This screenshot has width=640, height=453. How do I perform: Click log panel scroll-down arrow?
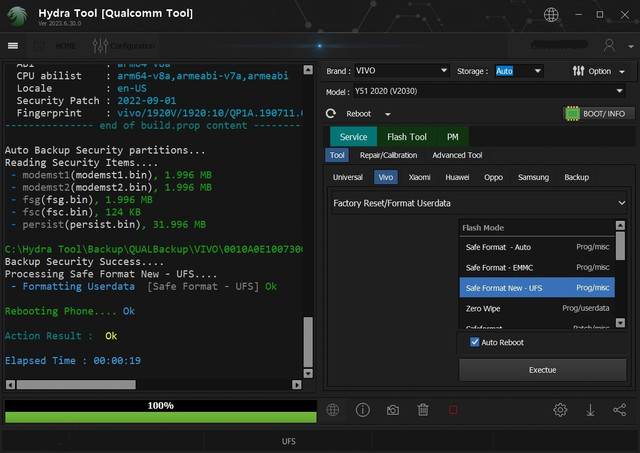point(308,373)
